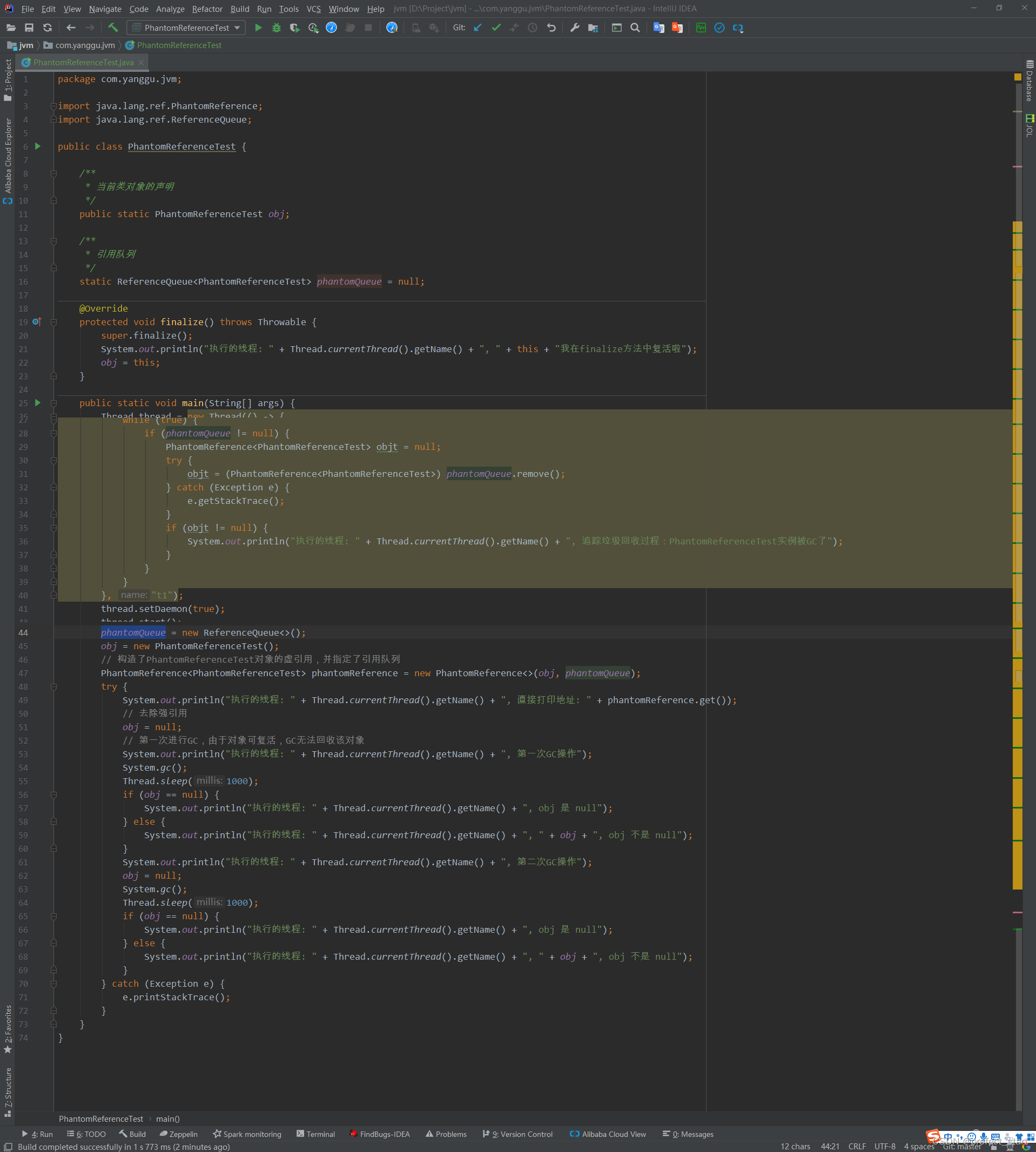Click the run gutter icon beside main method
The height and width of the screenshot is (1152, 1036).
click(38, 403)
